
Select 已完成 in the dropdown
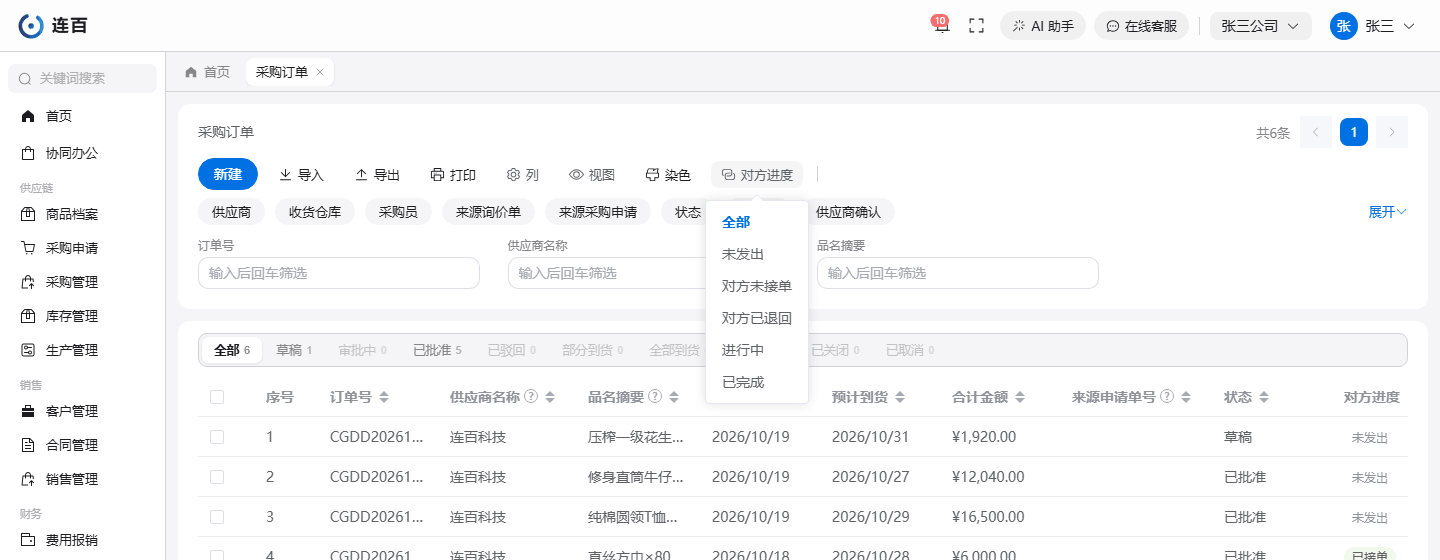(x=757, y=382)
